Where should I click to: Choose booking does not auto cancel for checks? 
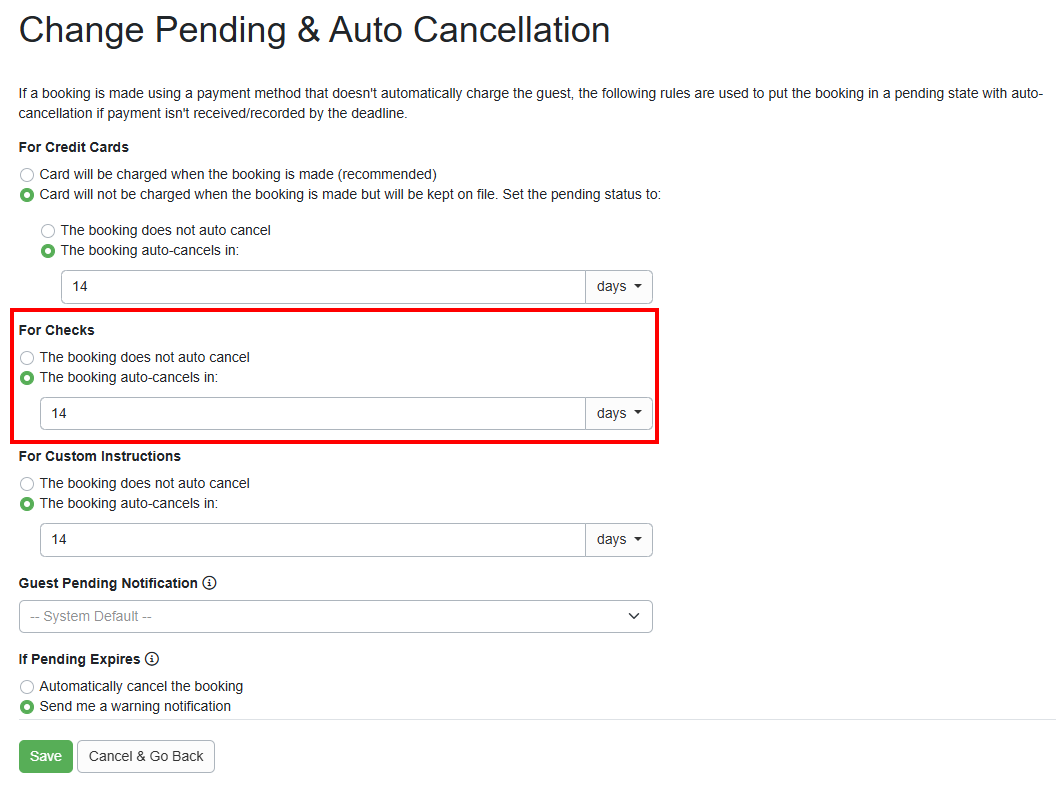click(26, 357)
